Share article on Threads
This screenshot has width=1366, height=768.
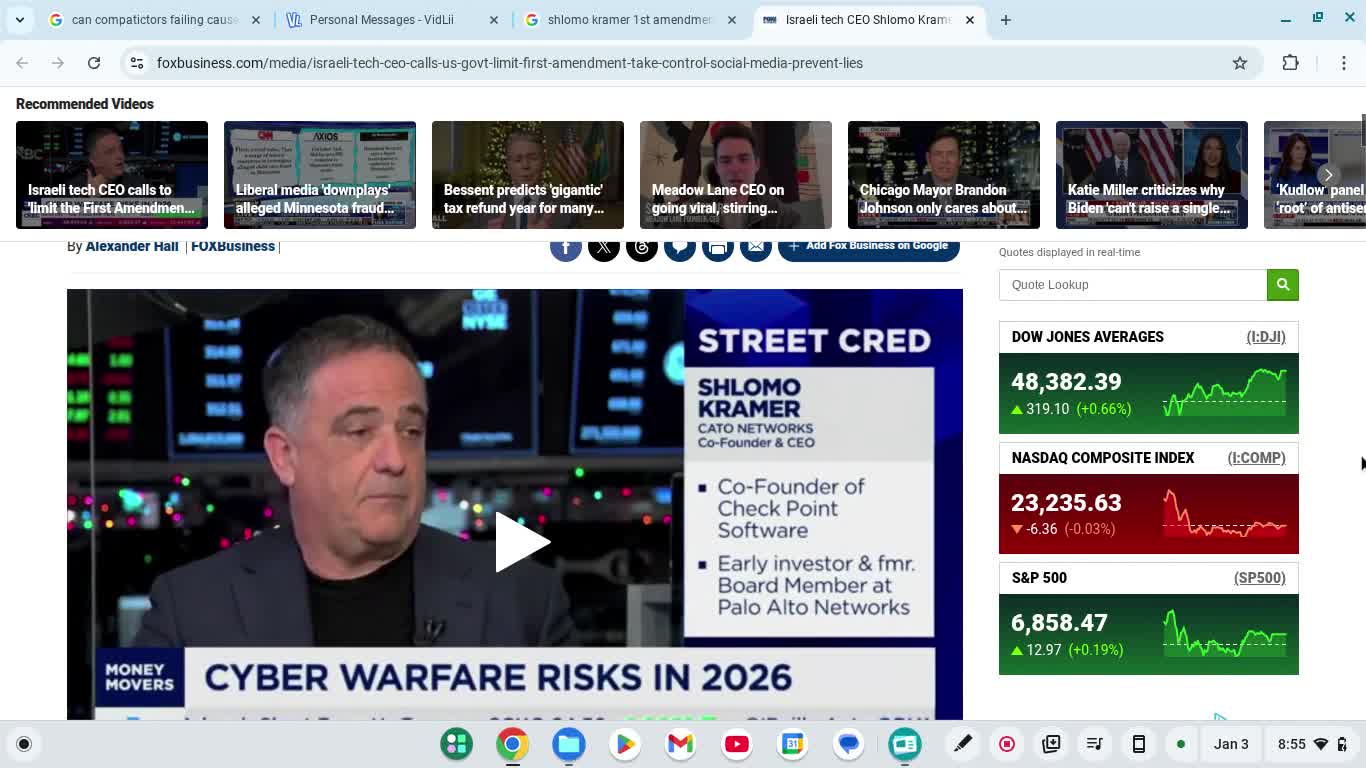tap(641, 247)
